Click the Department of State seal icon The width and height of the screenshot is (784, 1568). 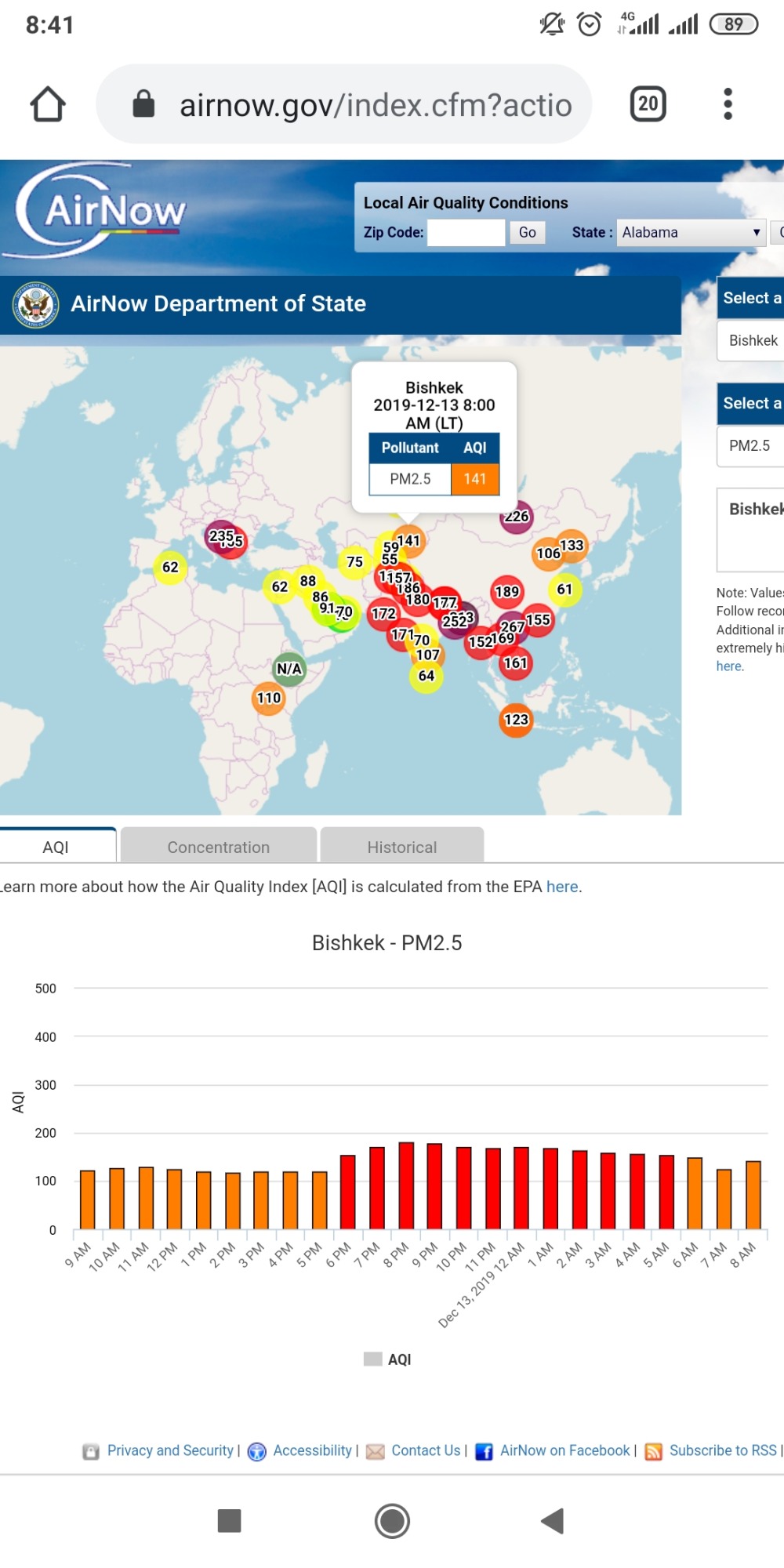tap(35, 304)
